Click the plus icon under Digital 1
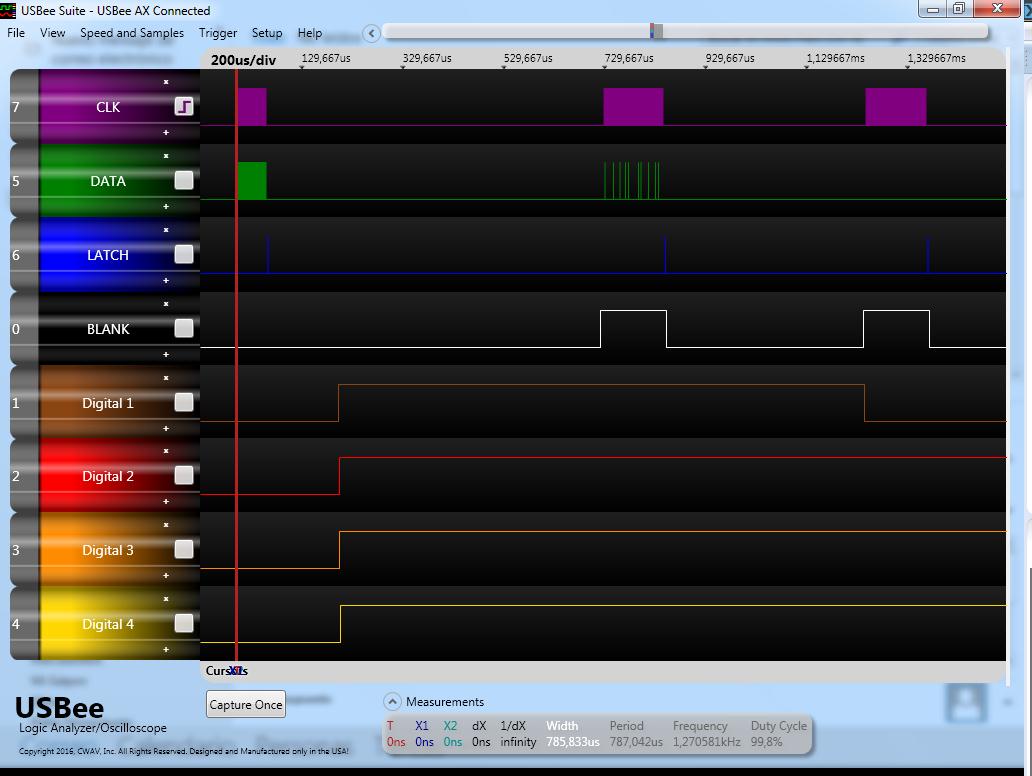The height and width of the screenshot is (776, 1032). 166,428
